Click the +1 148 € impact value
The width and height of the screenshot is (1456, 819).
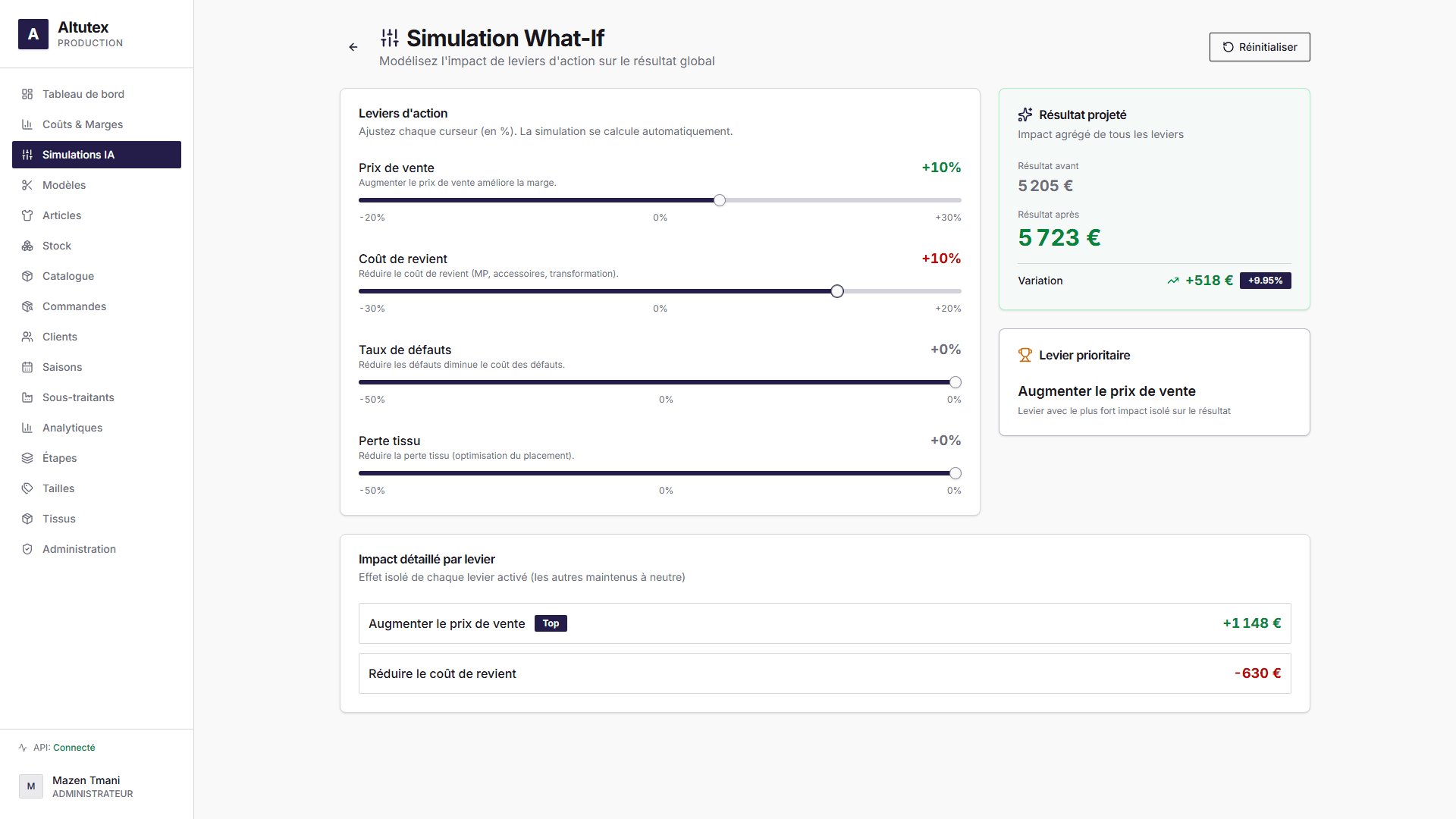pyautogui.click(x=1252, y=623)
